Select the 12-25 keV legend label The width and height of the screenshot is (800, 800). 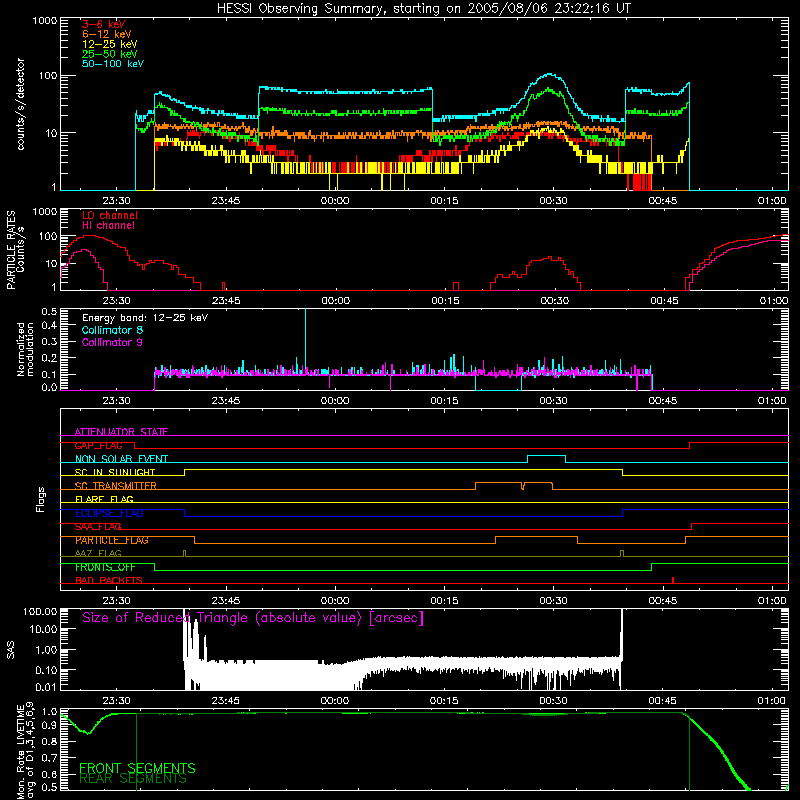pyautogui.click(x=110, y=44)
